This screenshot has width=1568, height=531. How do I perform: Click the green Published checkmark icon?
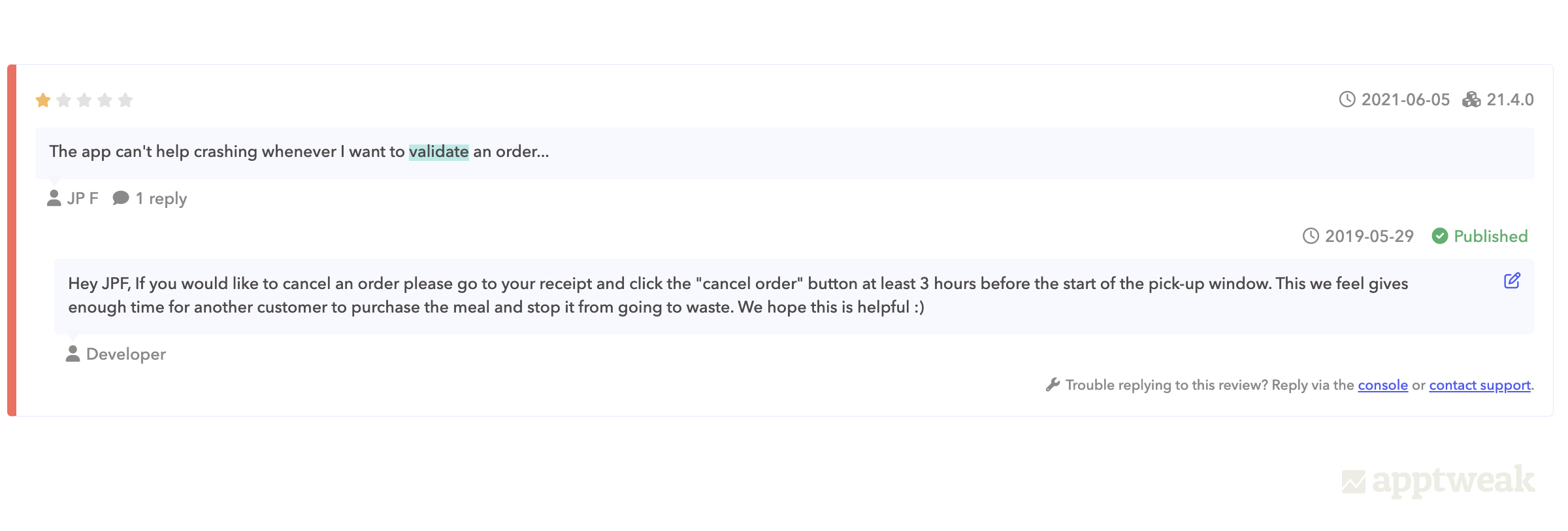coord(1440,236)
